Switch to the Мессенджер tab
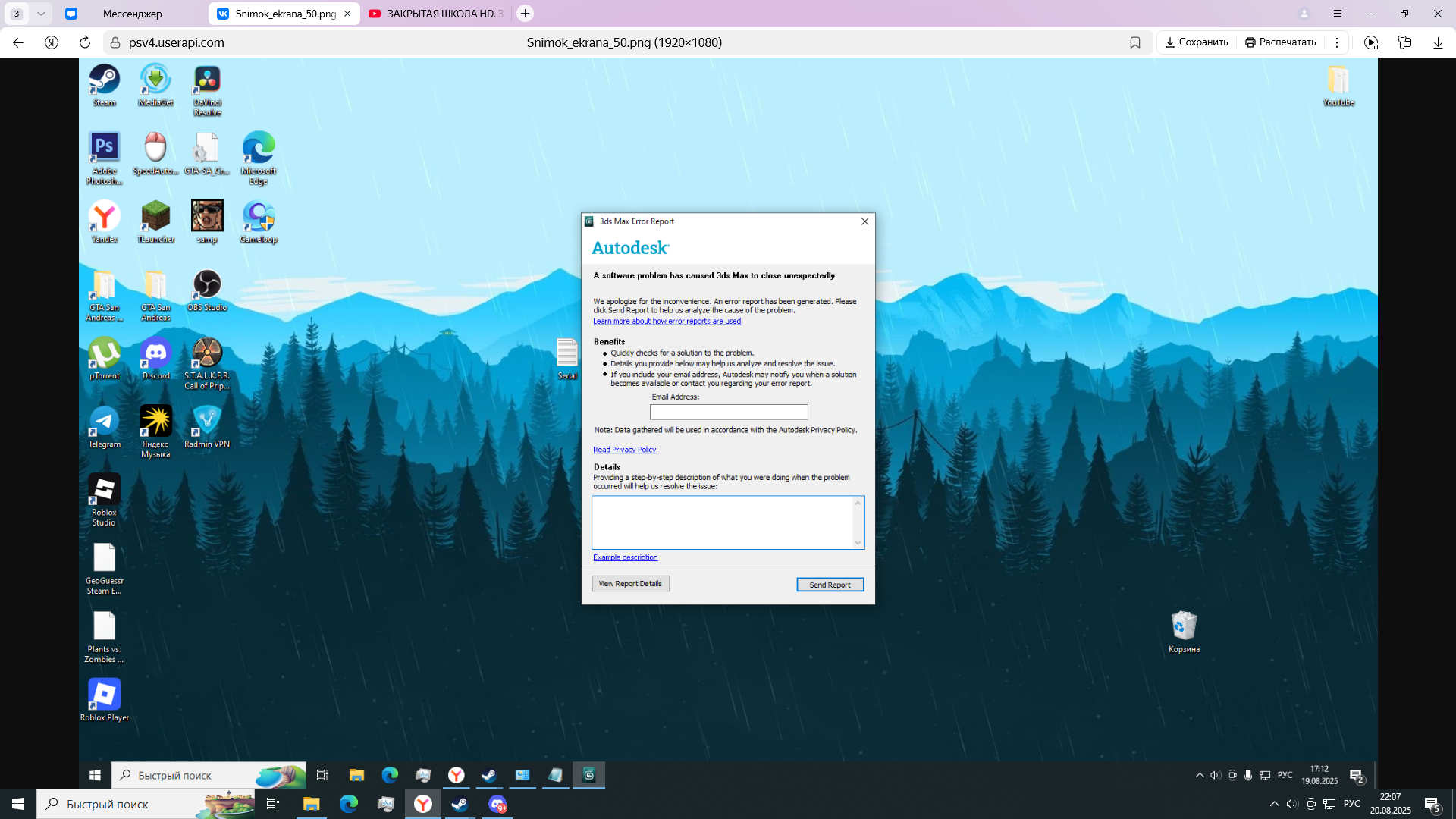The height and width of the screenshot is (819, 1456). (x=133, y=14)
